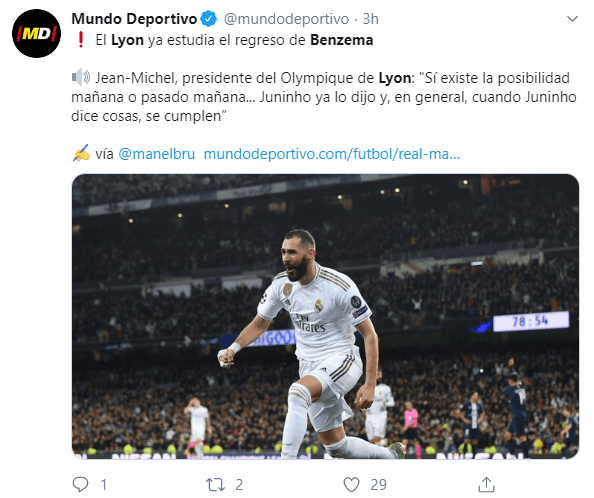
Task: Click the speaker emoji before Jean-Michel
Action: pos(81,78)
